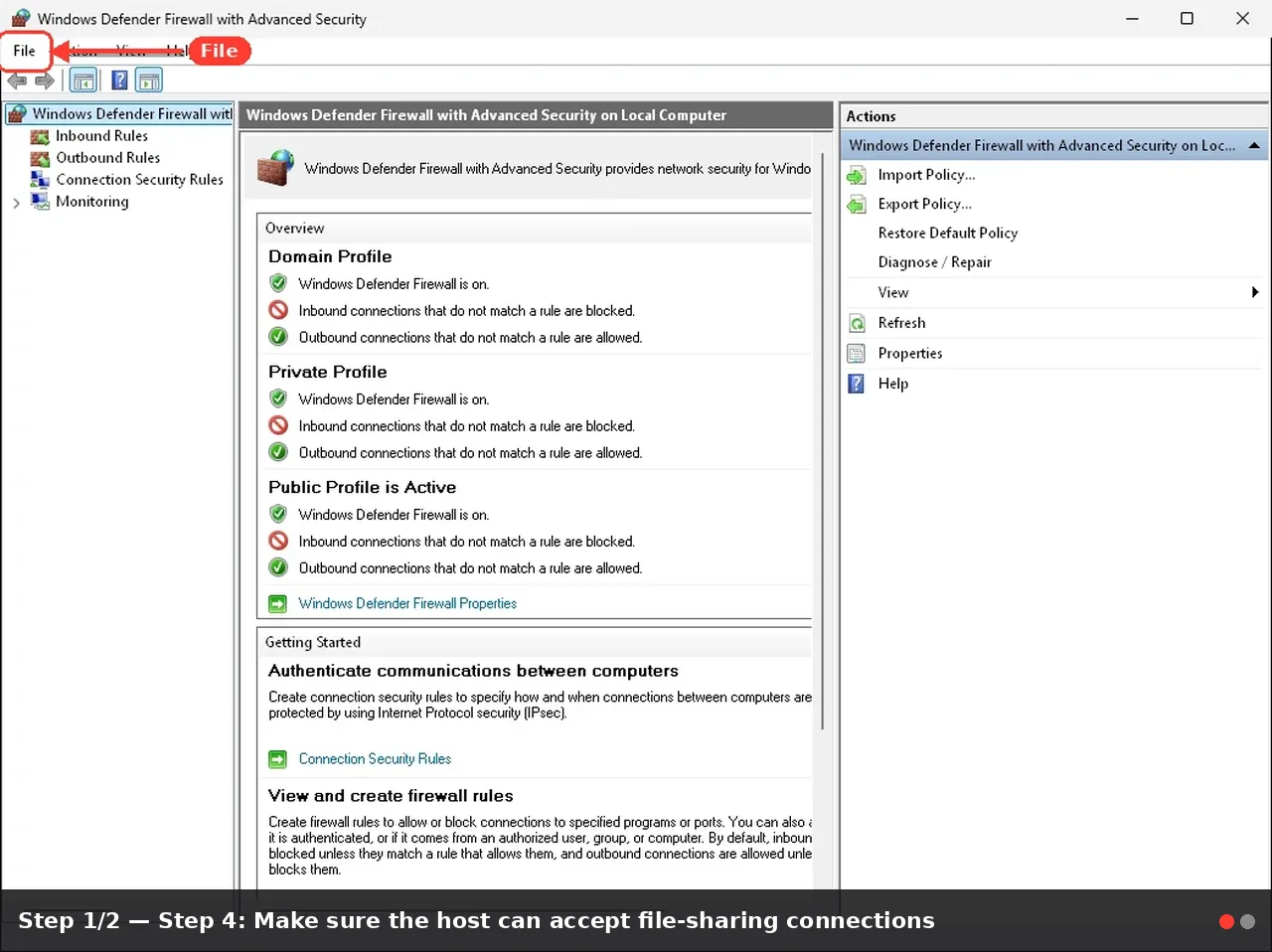Click the blocked inbound connections line under Private Profile
This screenshot has height=952, width=1272.
[x=467, y=426]
